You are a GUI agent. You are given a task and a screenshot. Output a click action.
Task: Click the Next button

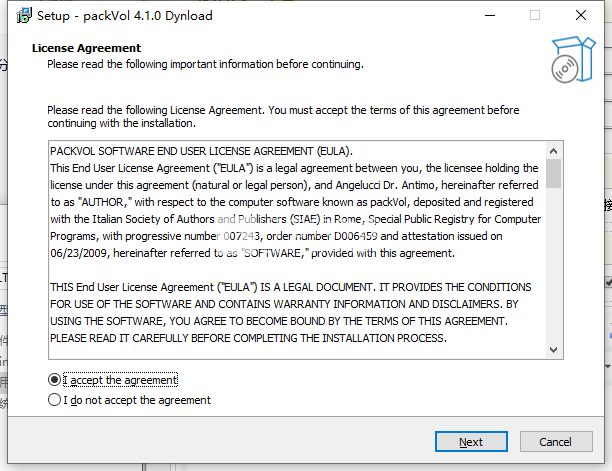(x=471, y=442)
